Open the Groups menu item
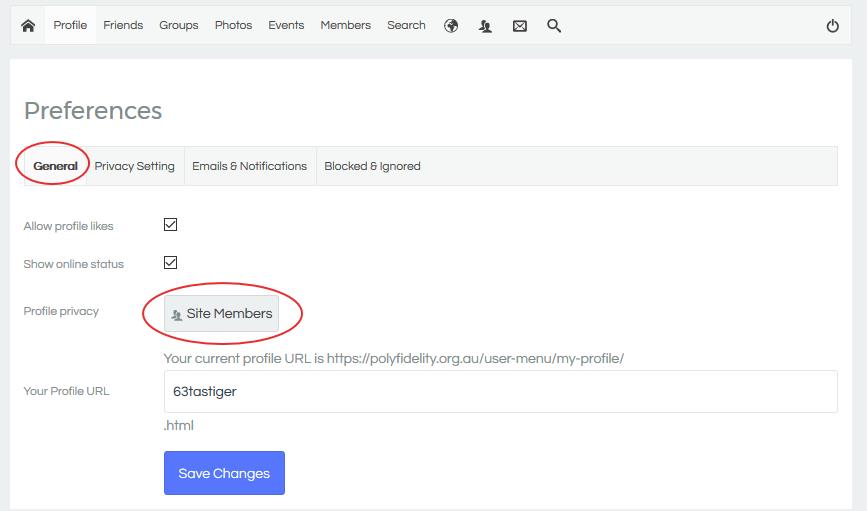 click(x=179, y=25)
